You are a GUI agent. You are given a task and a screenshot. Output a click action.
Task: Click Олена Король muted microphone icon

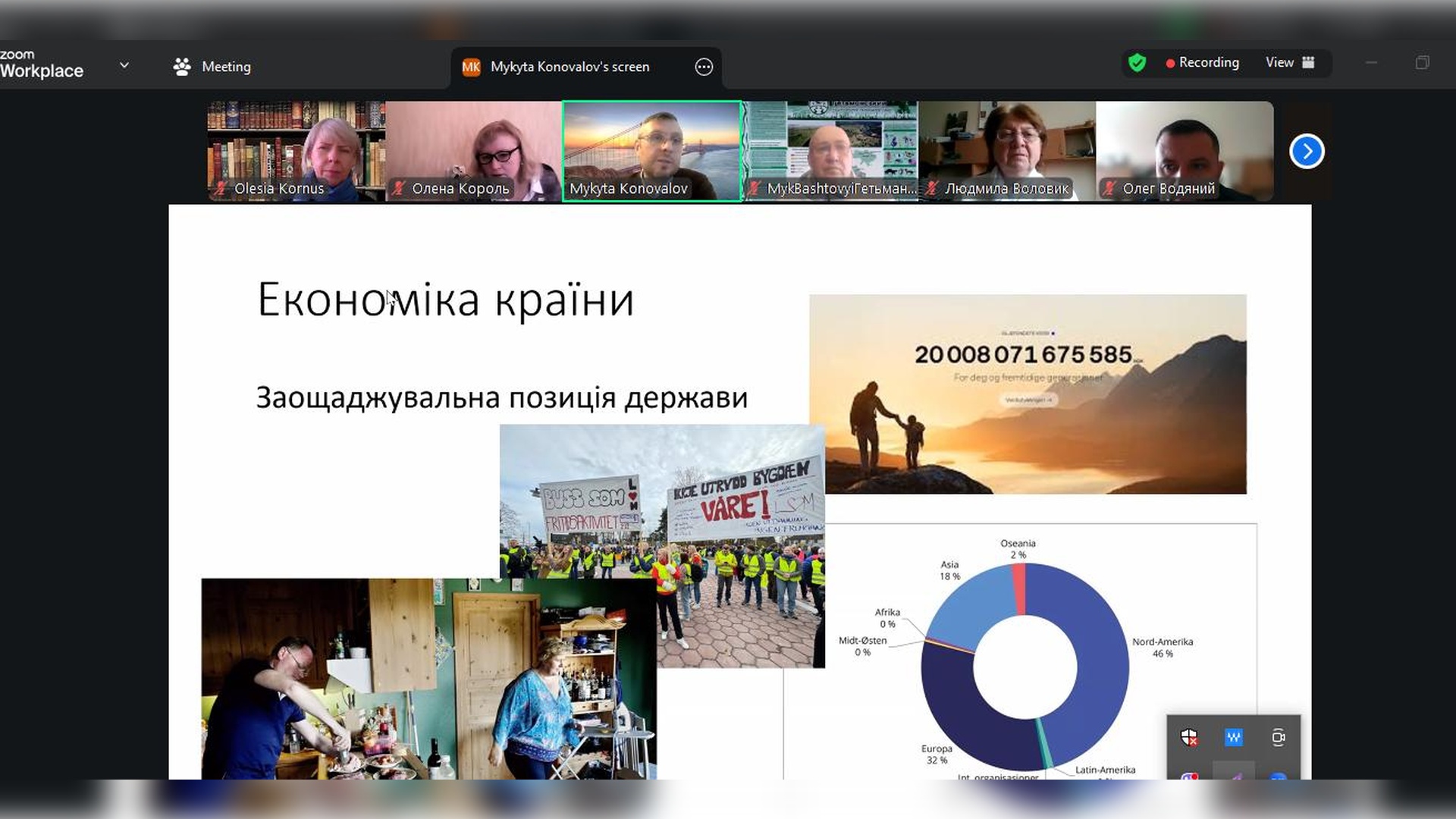tap(398, 188)
